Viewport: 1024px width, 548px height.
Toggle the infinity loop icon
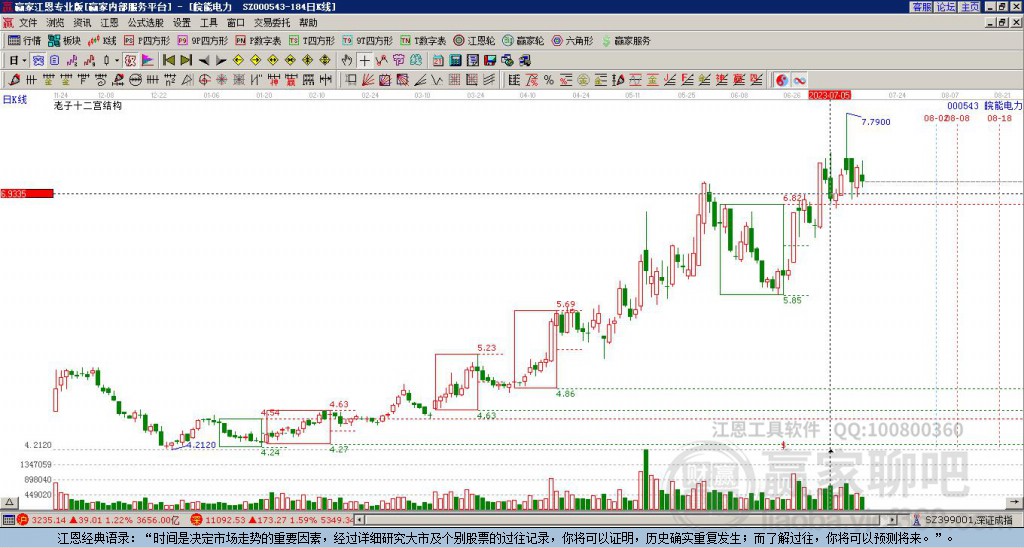[799, 80]
